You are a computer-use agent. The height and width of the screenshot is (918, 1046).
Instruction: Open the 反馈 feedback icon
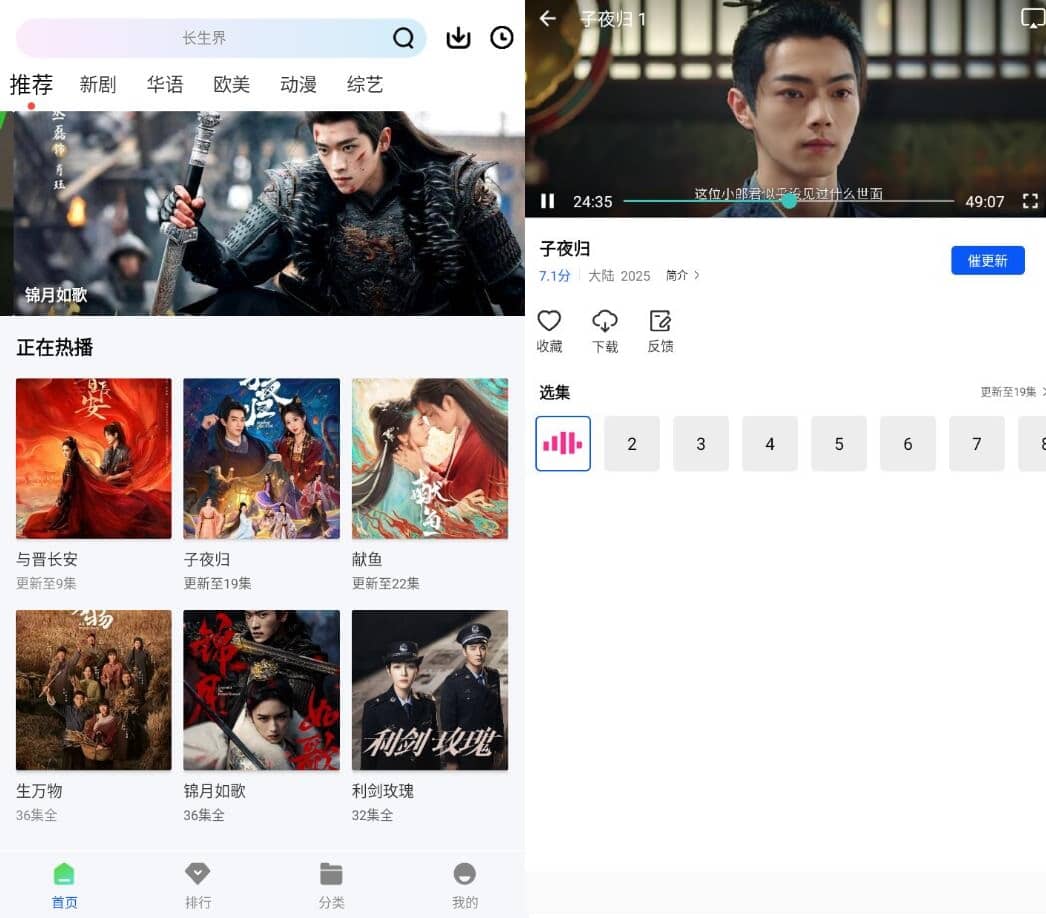pos(660,320)
